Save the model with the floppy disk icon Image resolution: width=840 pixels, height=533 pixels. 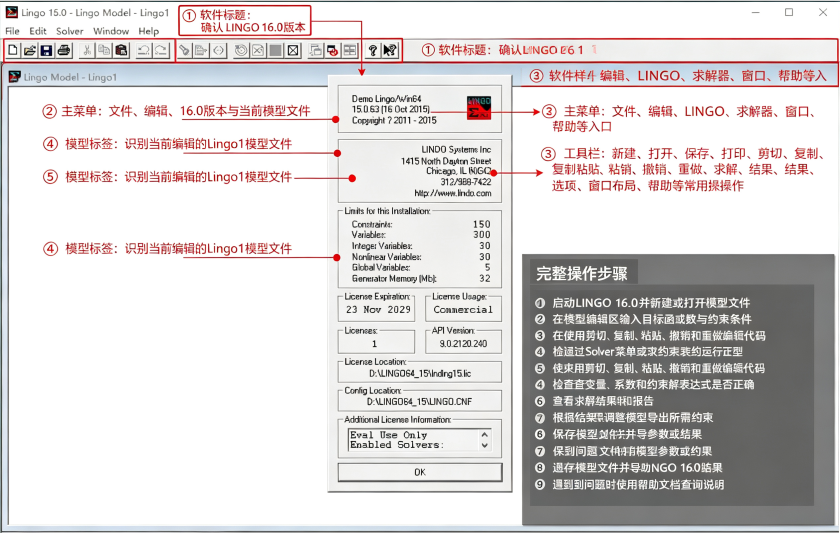point(46,50)
